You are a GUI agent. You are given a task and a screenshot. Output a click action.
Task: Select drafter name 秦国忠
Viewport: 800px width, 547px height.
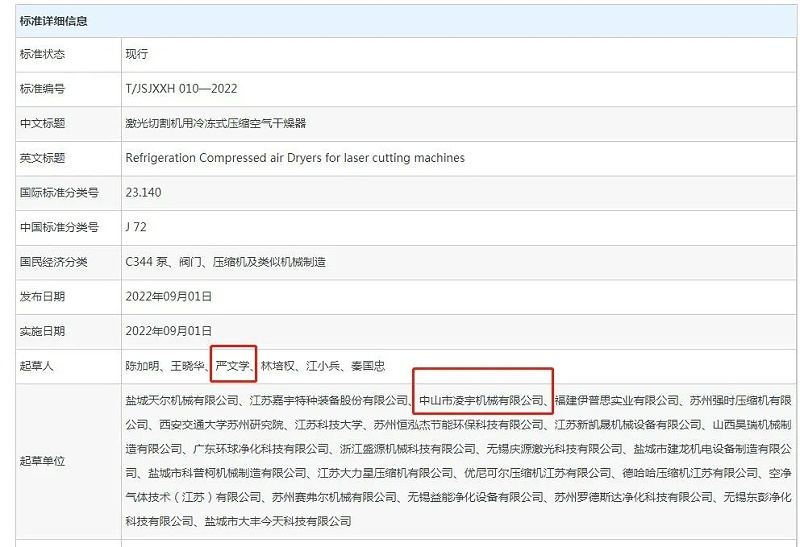[x=368, y=366]
